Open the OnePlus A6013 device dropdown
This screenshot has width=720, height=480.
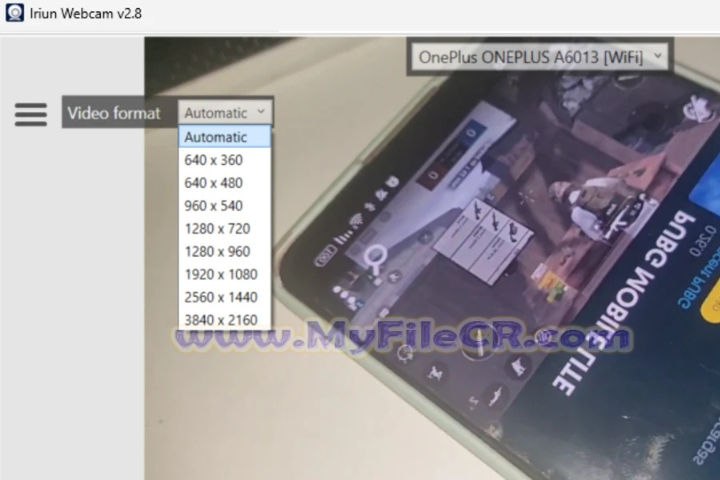pyautogui.click(x=540, y=57)
